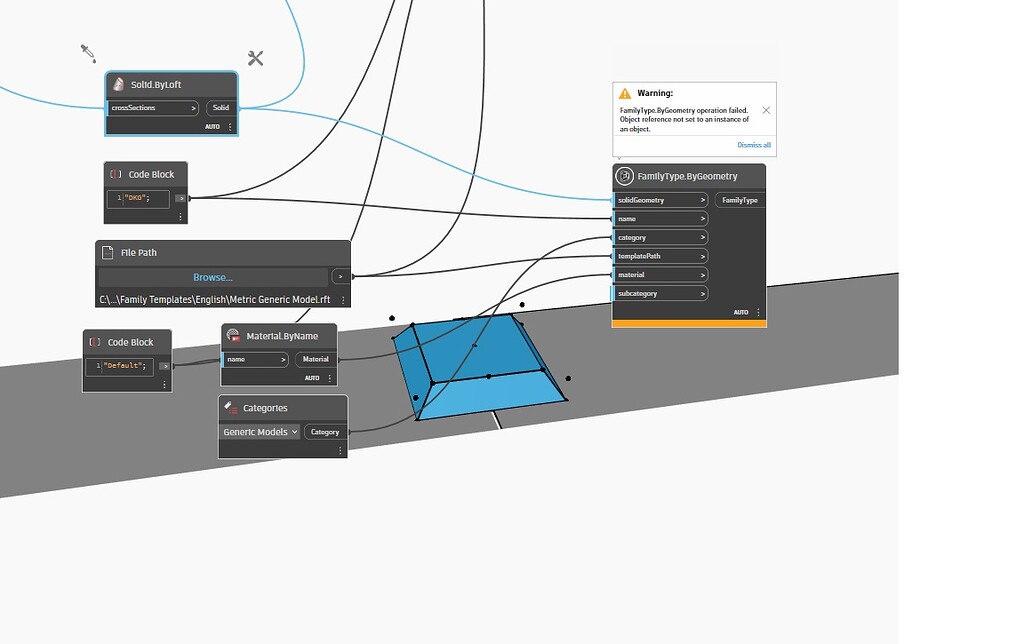Click the eyedropper icon near top left

click(88, 53)
